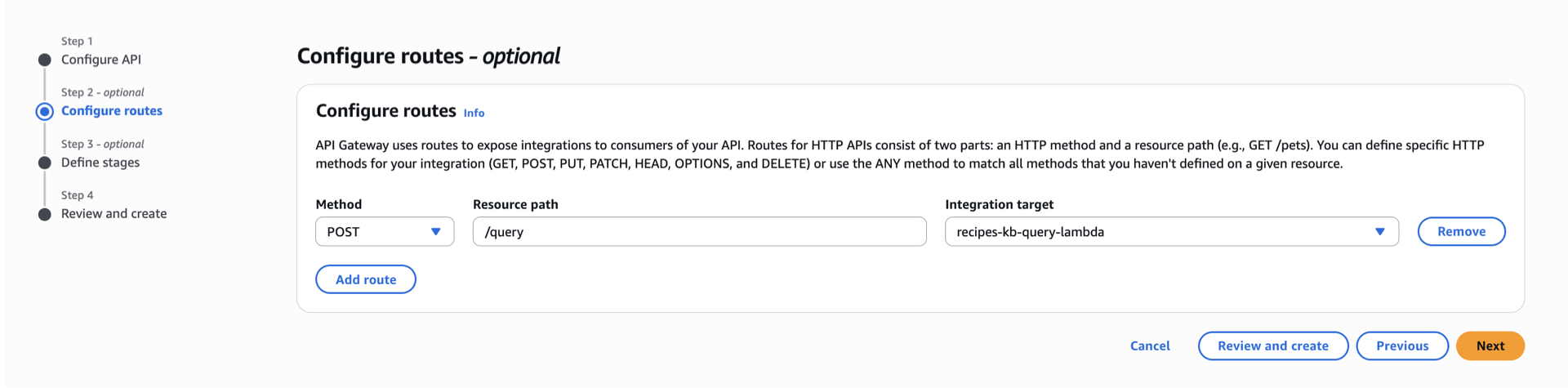Jump to Review and create step label
Image resolution: width=1568 pixels, height=388 pixels.
(x=114, y=214)
